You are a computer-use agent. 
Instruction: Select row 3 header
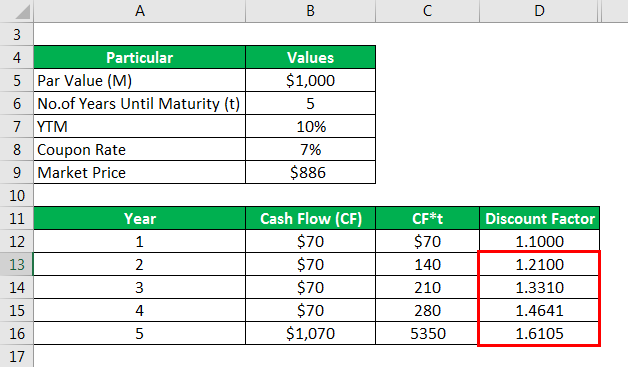click(x=16, y=34)
